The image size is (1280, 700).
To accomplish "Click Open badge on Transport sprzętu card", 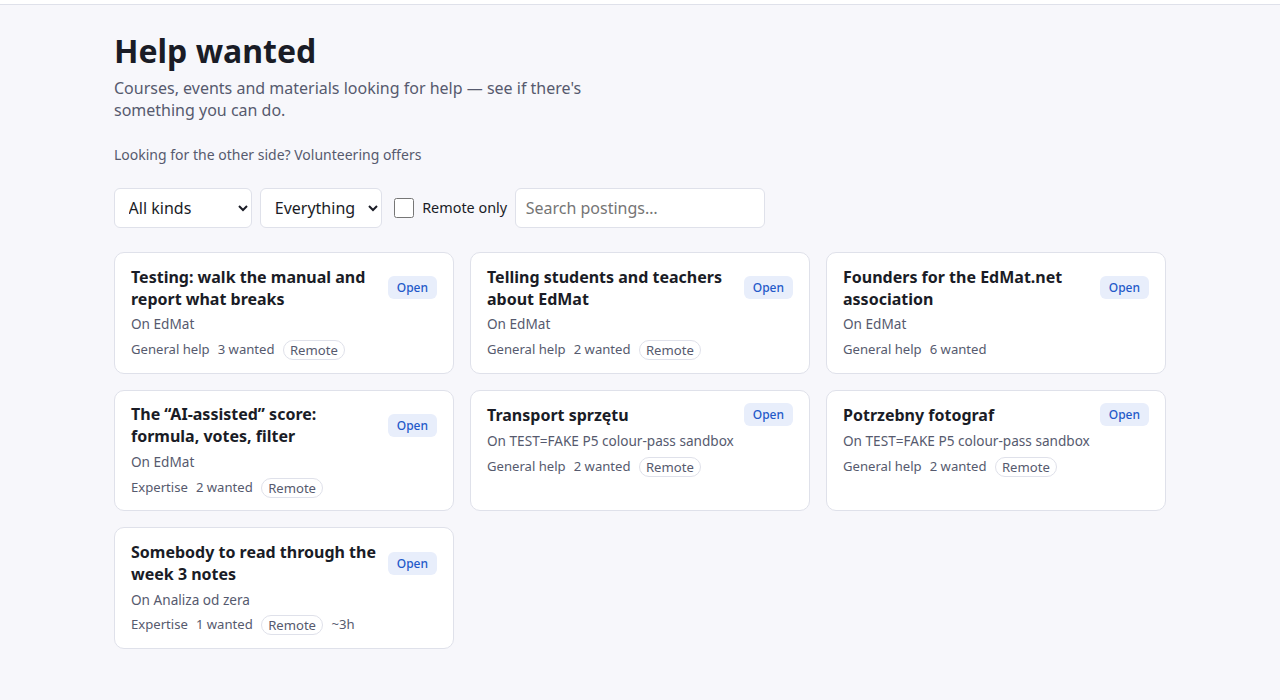I will (768, 415).
